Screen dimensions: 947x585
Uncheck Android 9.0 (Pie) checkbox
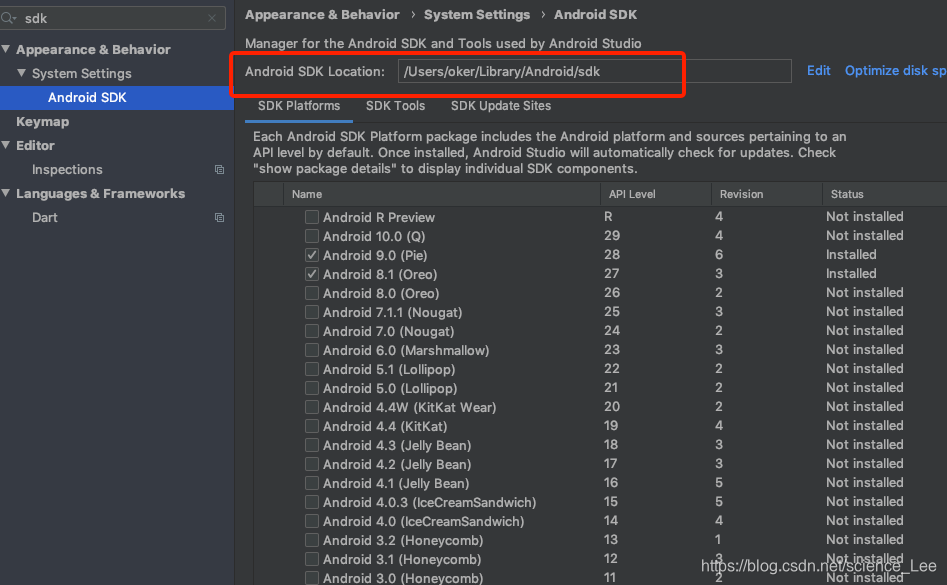coord(312,255)
